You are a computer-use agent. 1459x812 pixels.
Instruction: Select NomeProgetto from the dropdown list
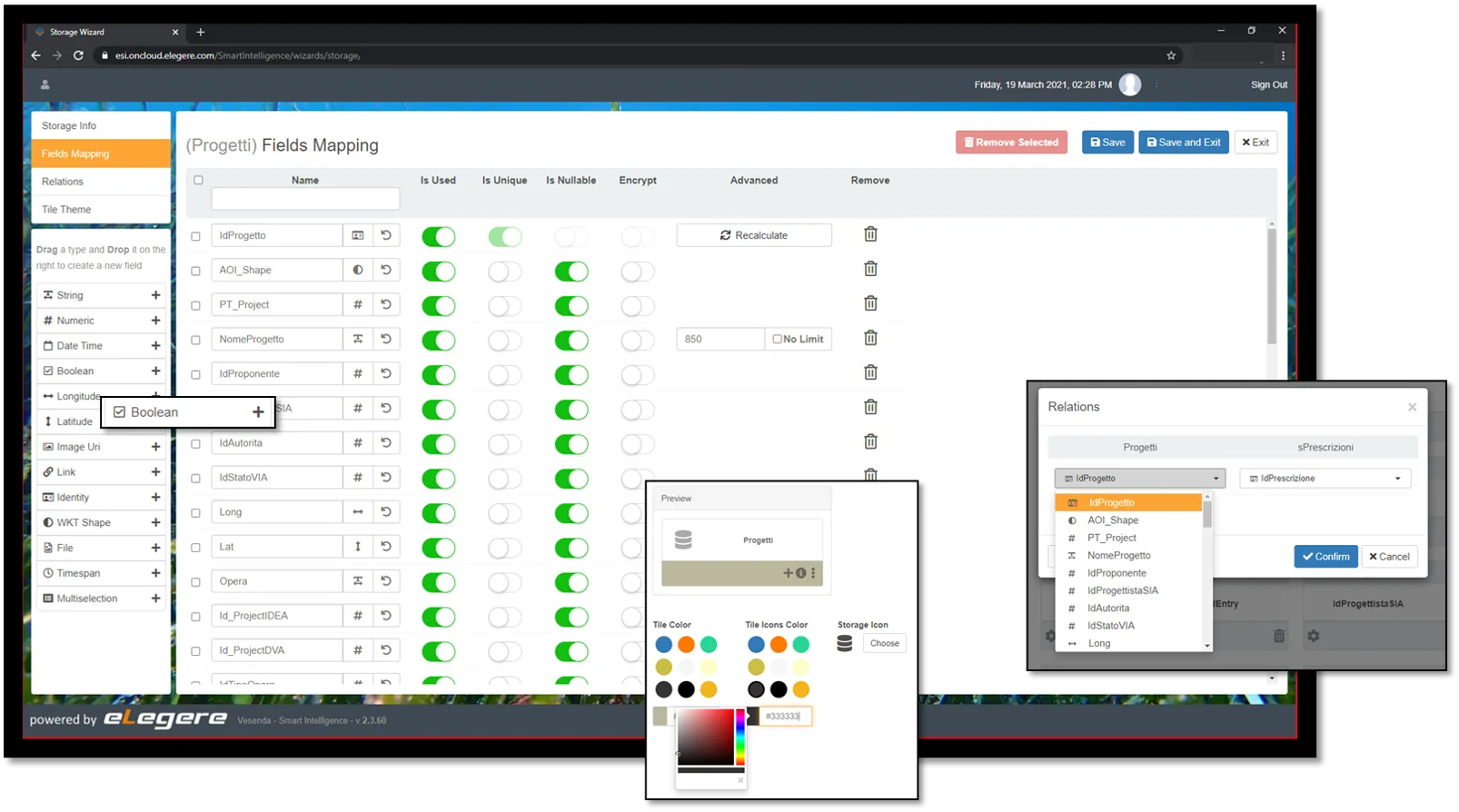(1118, 555)
